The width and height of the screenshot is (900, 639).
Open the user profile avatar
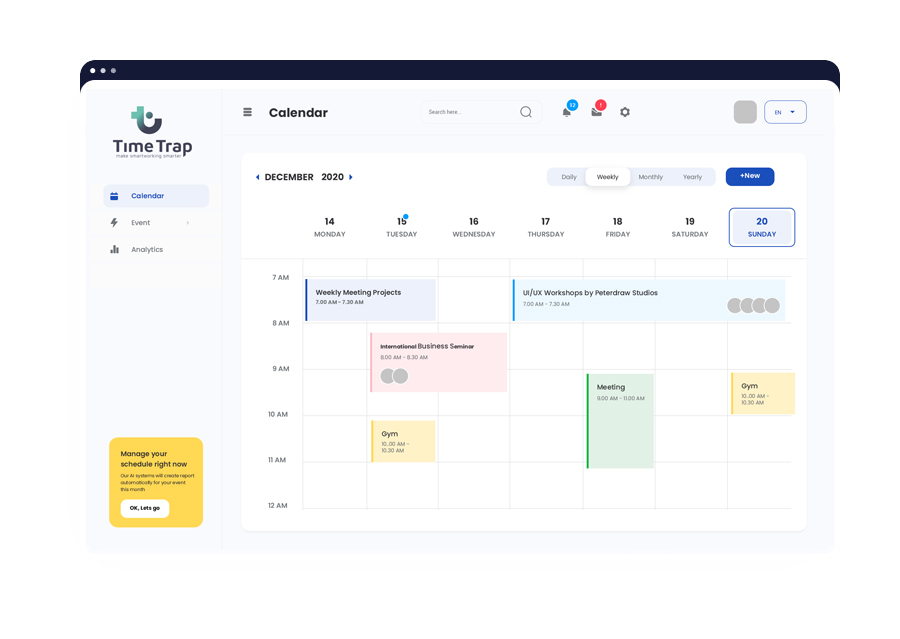[x=745, y=112]
